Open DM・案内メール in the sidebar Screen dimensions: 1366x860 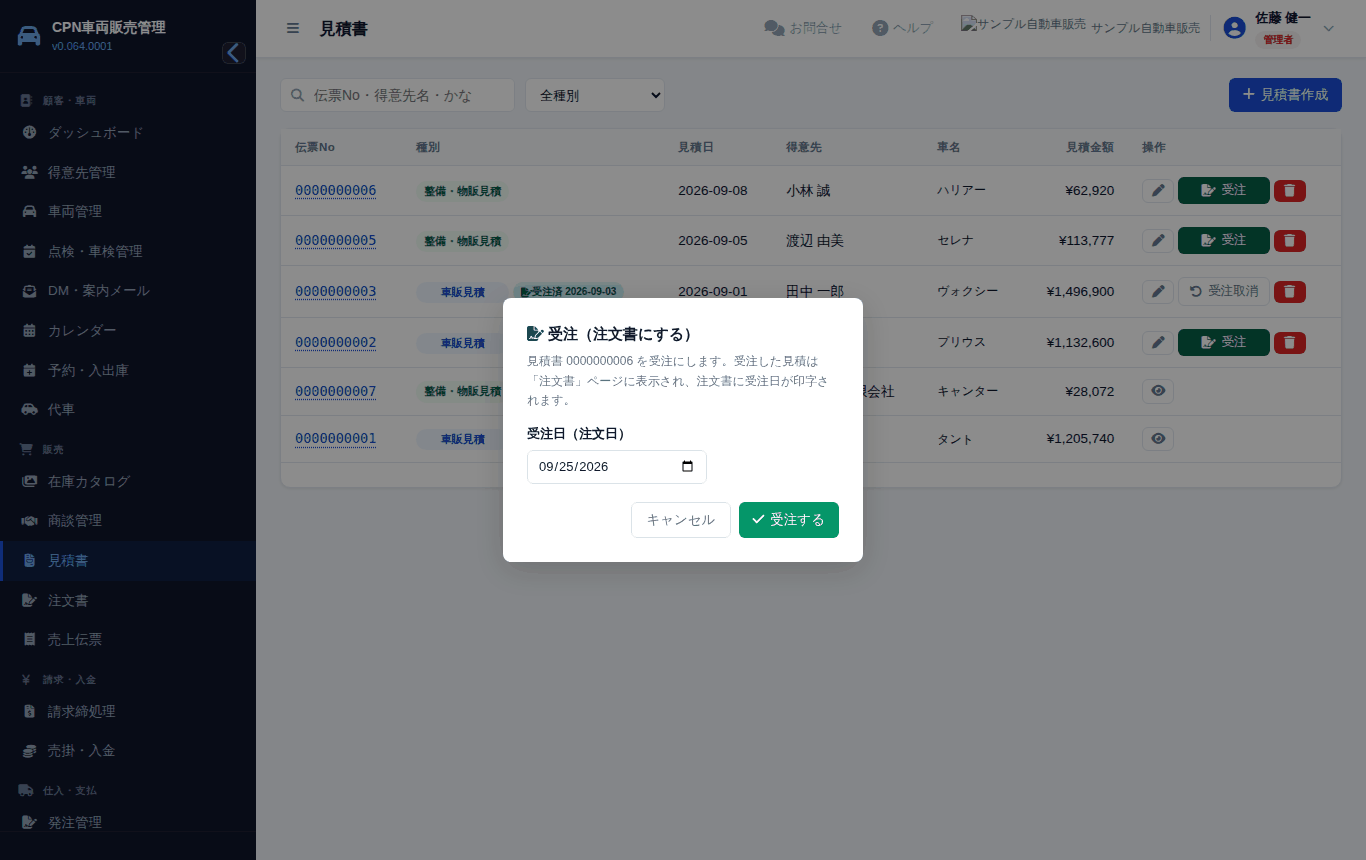point(128,291)
